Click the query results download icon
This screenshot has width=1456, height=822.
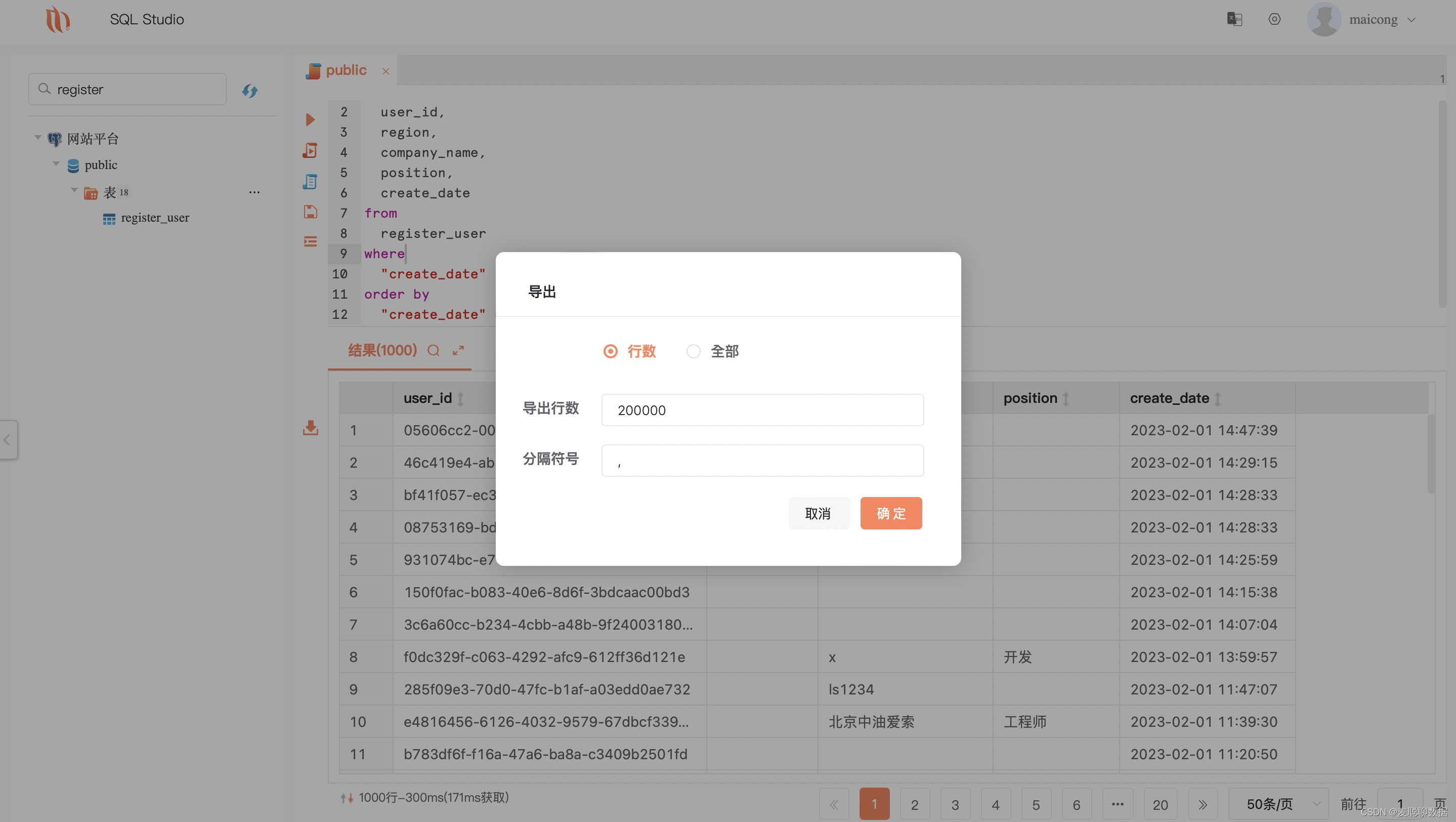310,428
